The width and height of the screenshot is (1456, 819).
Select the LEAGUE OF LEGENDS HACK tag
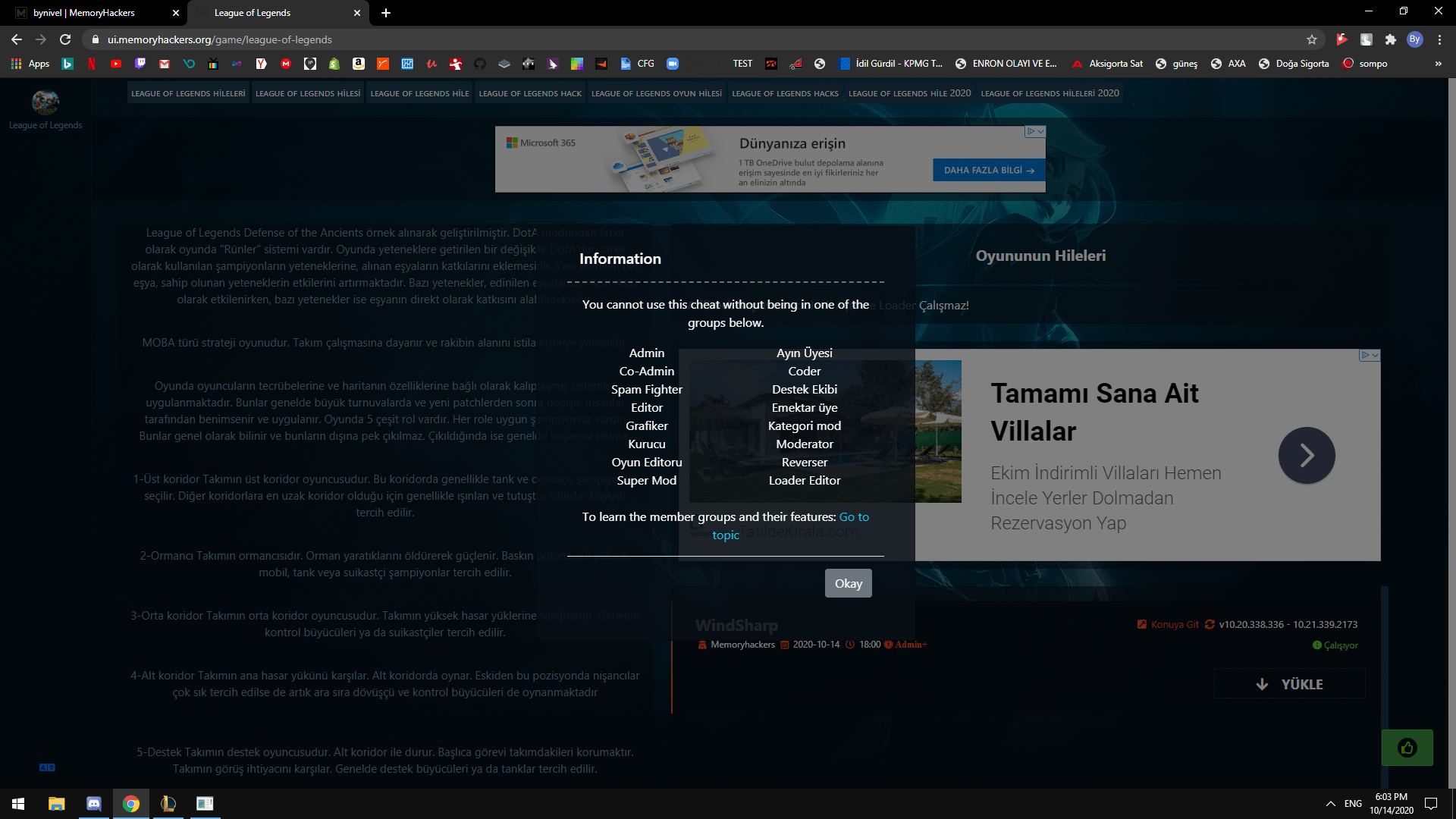tap(530, 93)
